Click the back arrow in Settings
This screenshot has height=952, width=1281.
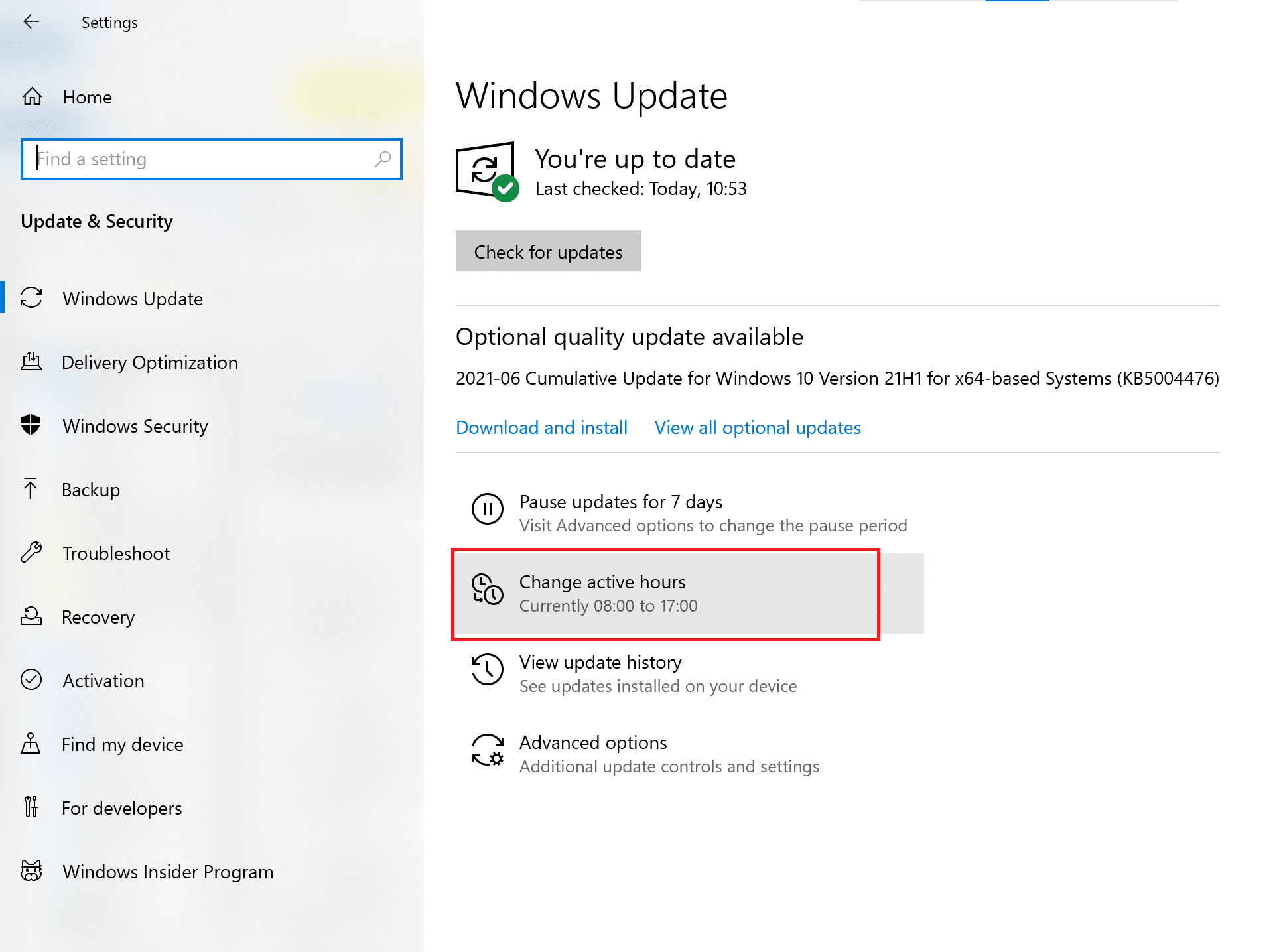tap(31, 21)
